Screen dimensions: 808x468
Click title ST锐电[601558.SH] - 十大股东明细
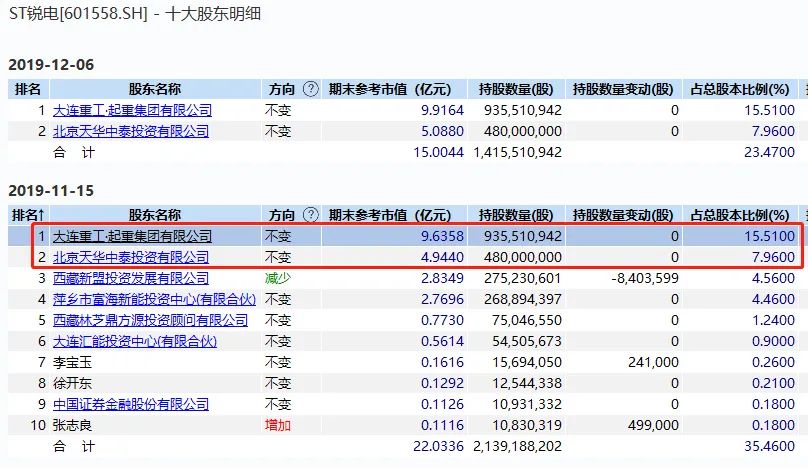point(135,13)
